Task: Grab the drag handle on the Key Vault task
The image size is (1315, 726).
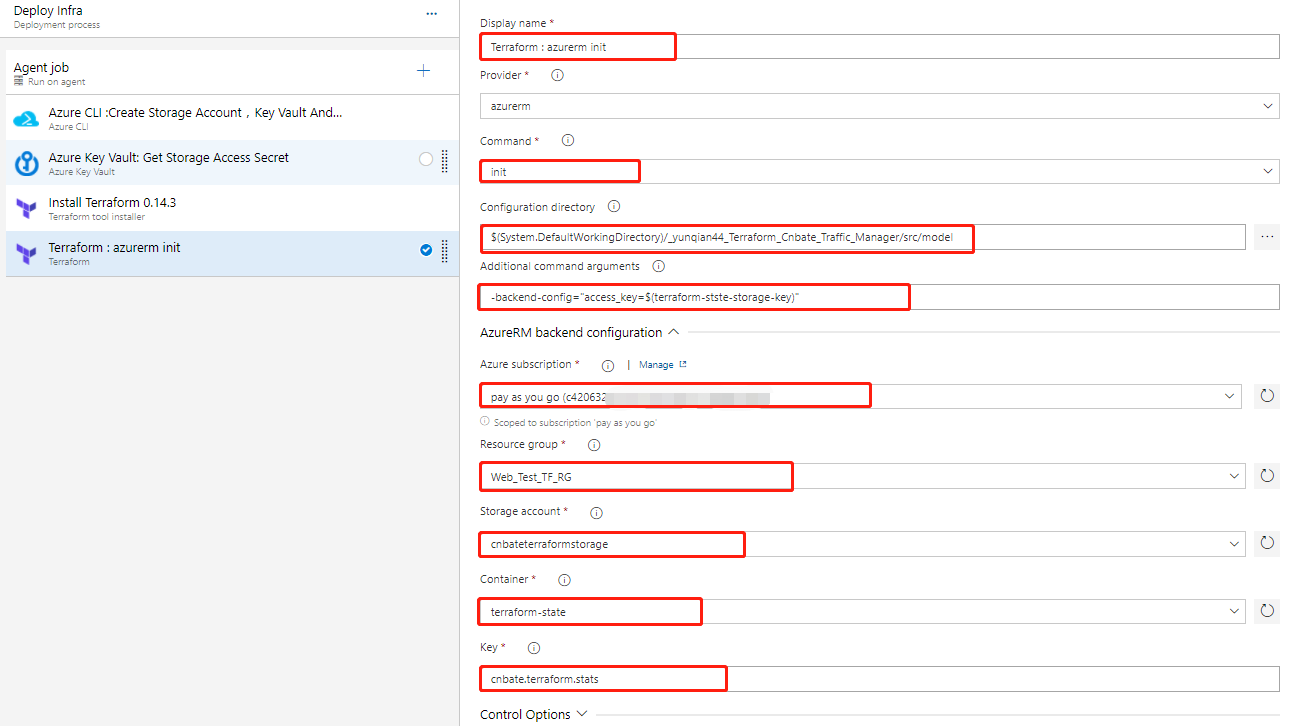Action: pyautogui.click(x=445, y=160)
